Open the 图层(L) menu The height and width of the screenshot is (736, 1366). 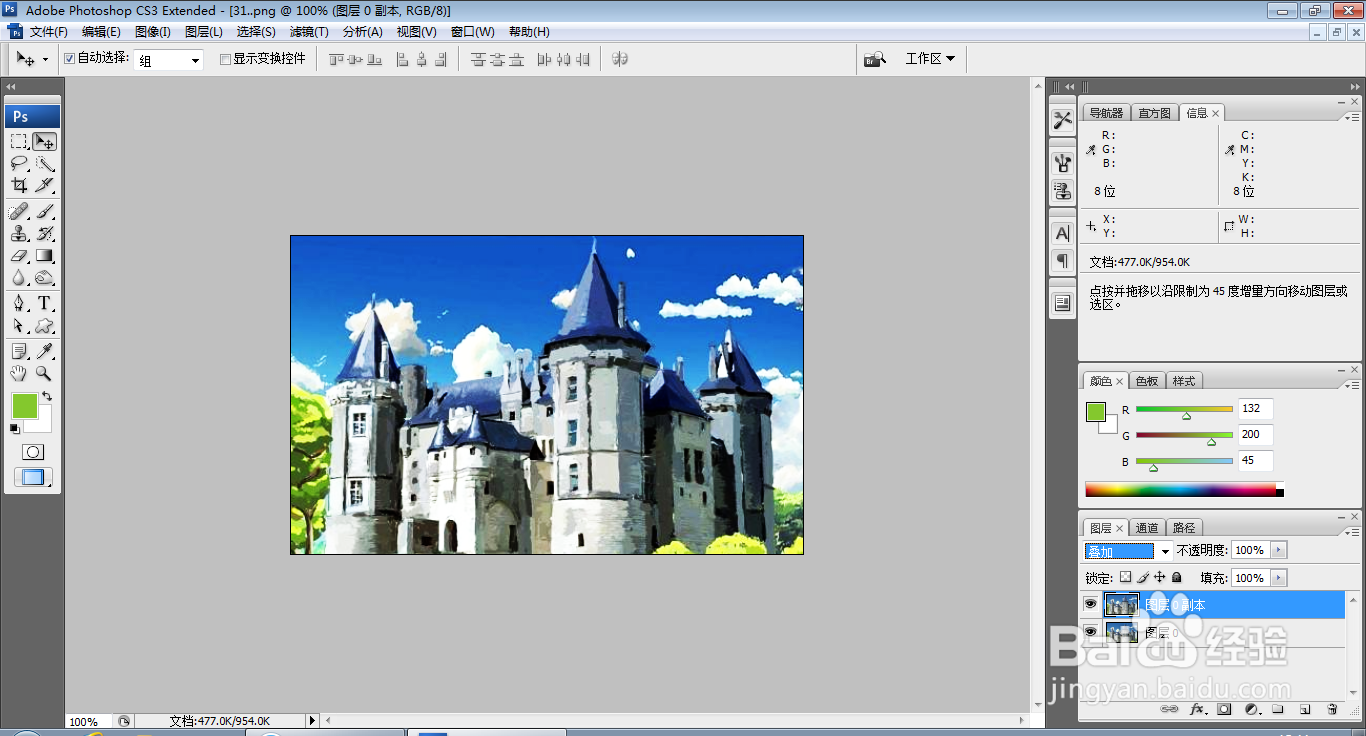[x=204, y=32]
